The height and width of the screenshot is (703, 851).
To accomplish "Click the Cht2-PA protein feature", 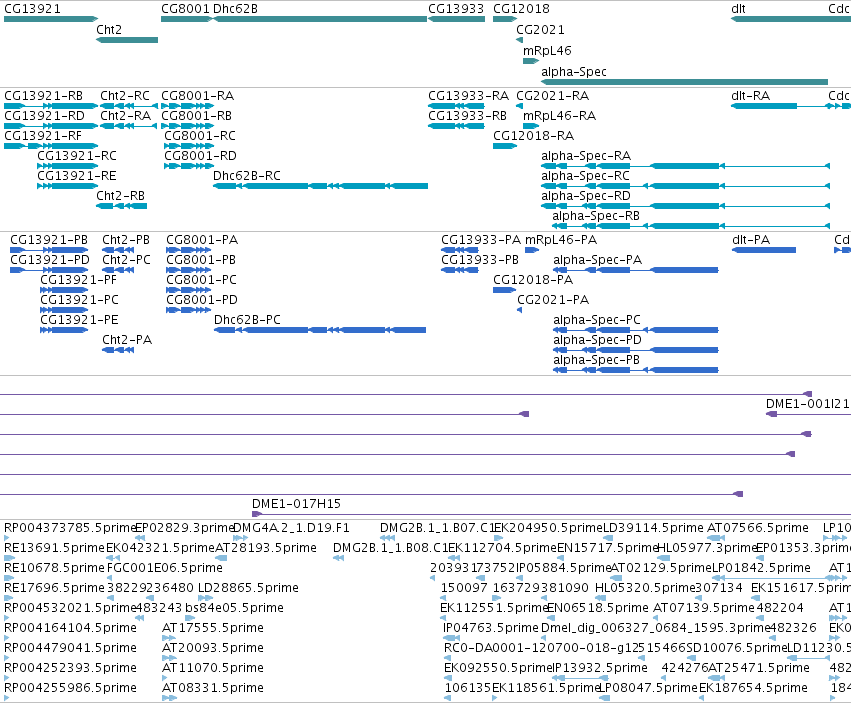I will tap(118, 350).
